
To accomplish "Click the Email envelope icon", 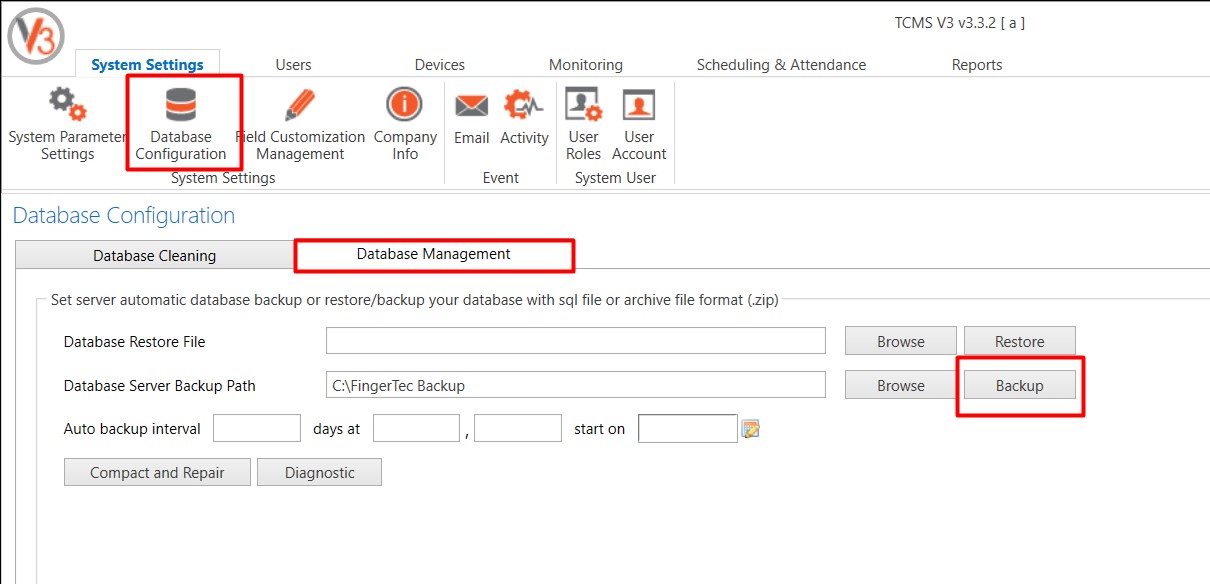I will point(471,105).
